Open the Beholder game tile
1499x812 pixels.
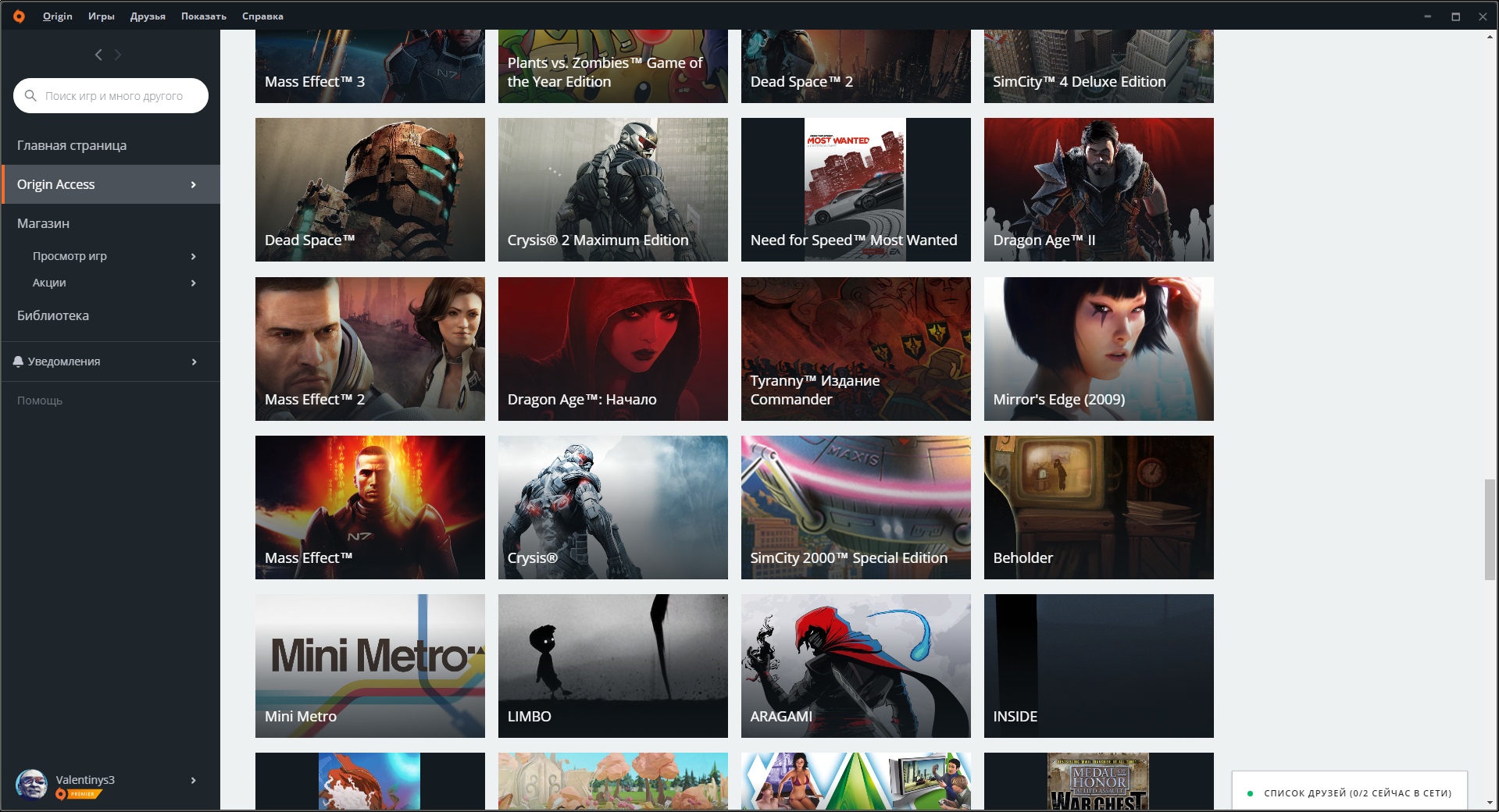point(1099,507)
